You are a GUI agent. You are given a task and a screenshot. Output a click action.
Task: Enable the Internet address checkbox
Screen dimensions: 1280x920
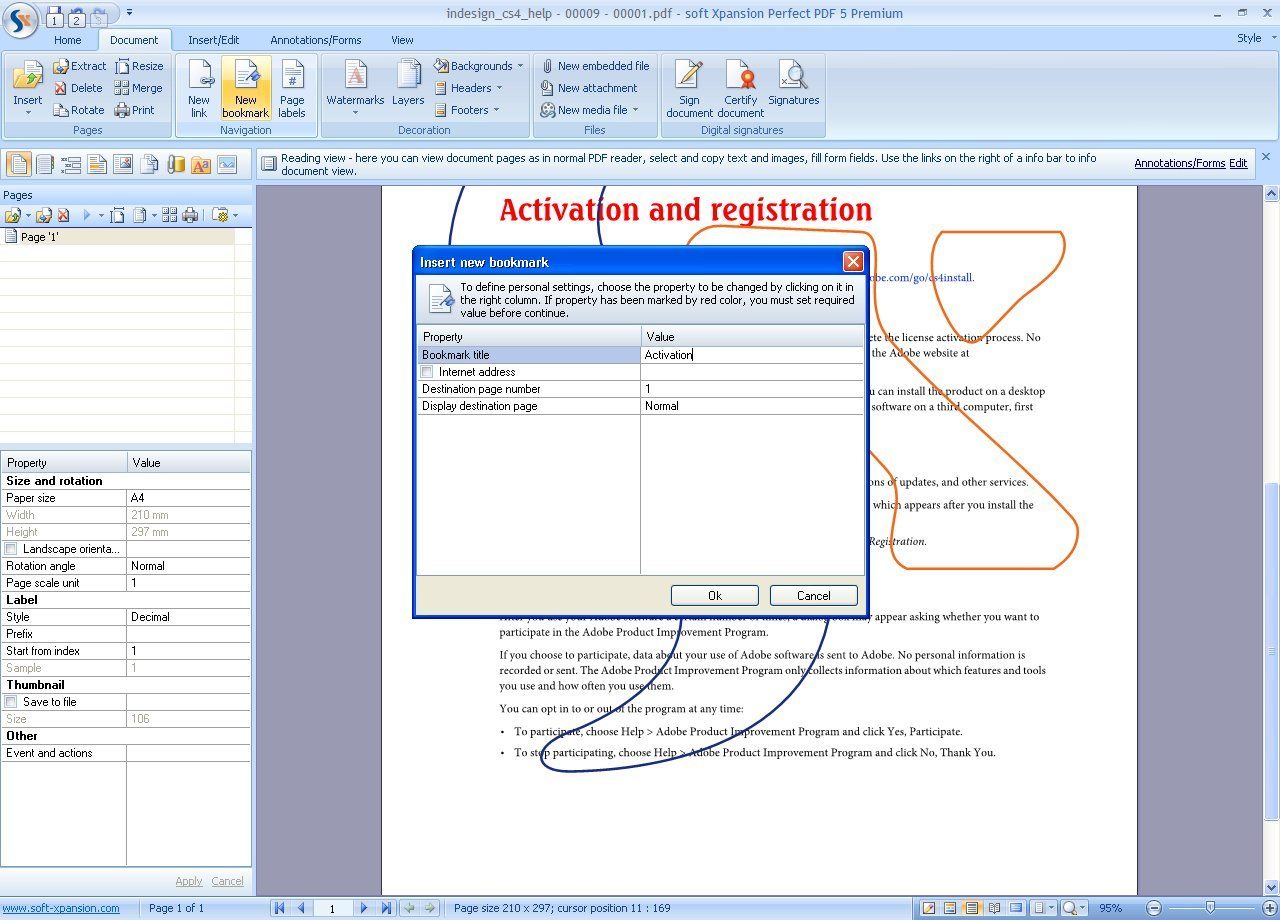click(x=428, y=372)
